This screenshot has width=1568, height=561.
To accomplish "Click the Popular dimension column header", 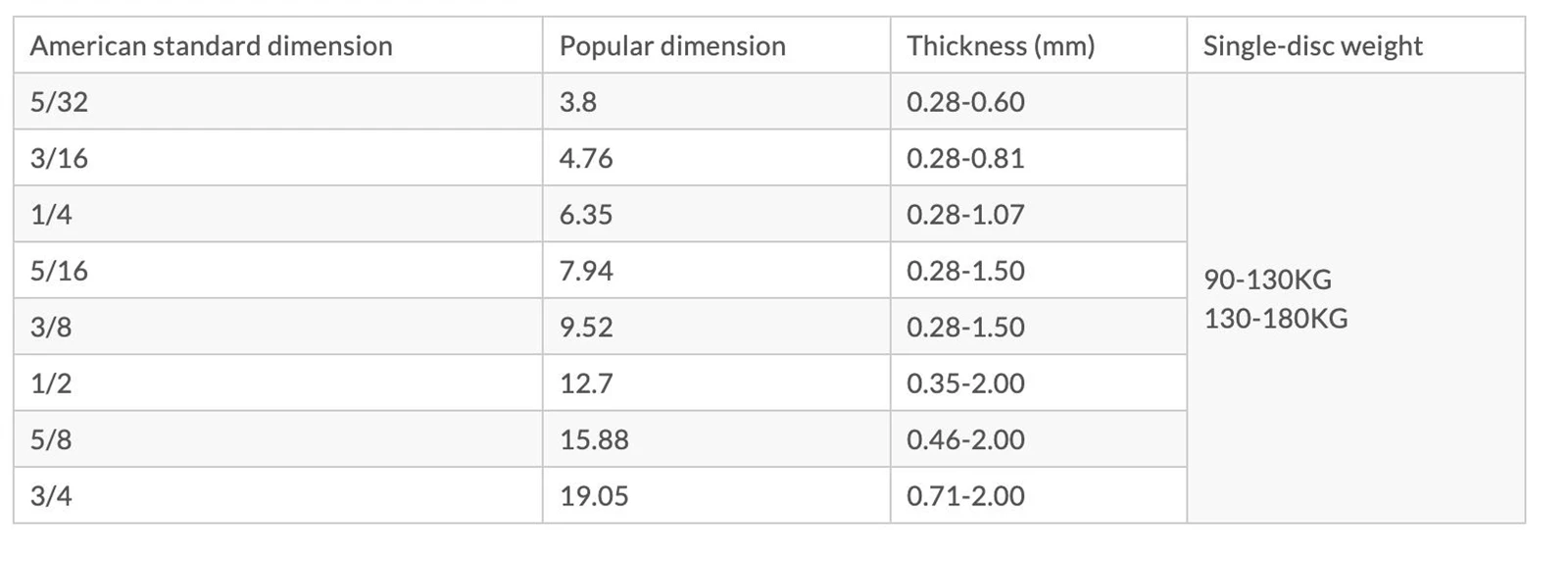I will pyautogui.click(x=716, y=45).
